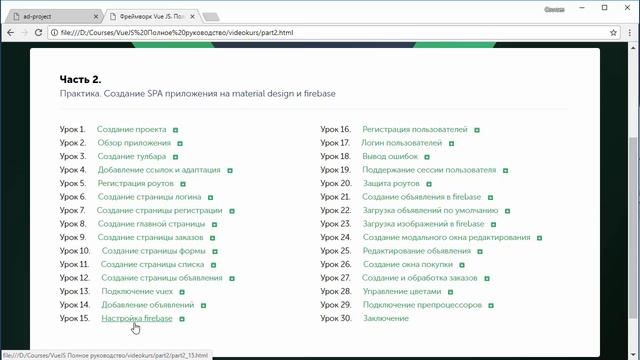640x360 pixels.
Task: Click the site info icon in the address bar
Action: pyautogui.click(x=54, y=33)
